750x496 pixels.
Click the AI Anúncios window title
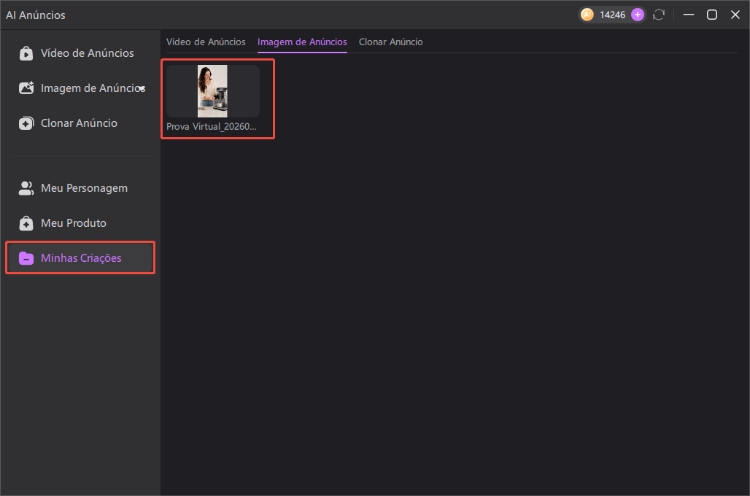[35, 15]
